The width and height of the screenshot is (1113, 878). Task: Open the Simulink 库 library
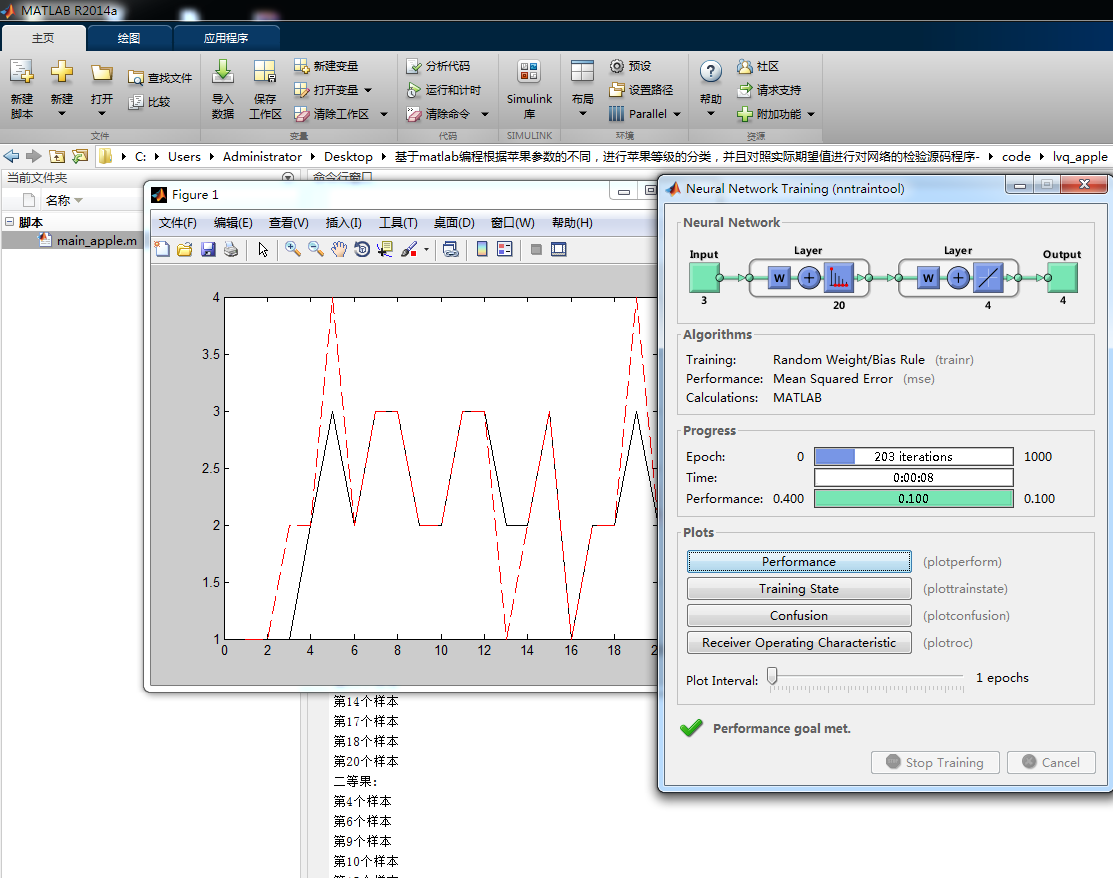point(529,89)
